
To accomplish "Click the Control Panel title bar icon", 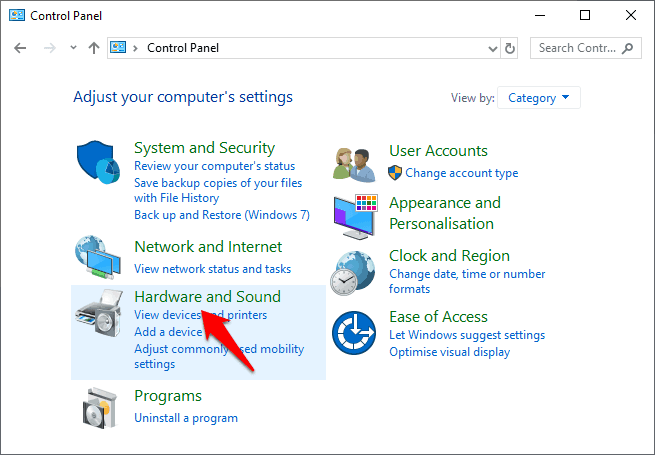I will (17, 15).
